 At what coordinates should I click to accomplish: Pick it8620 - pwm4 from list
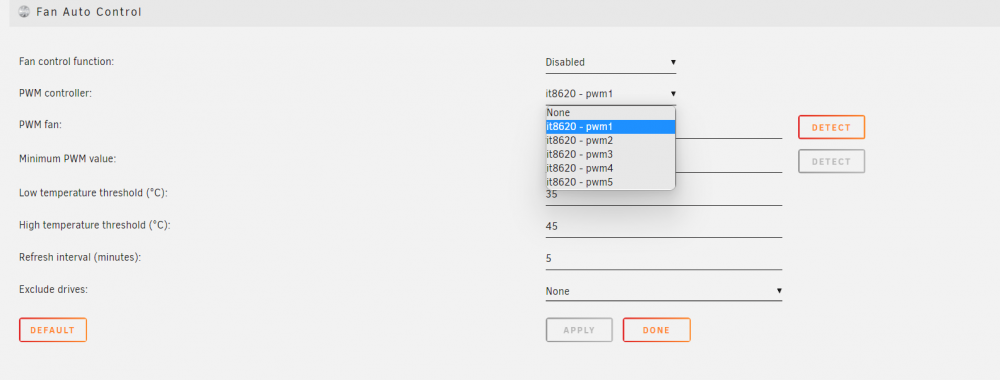coord(610,169)
